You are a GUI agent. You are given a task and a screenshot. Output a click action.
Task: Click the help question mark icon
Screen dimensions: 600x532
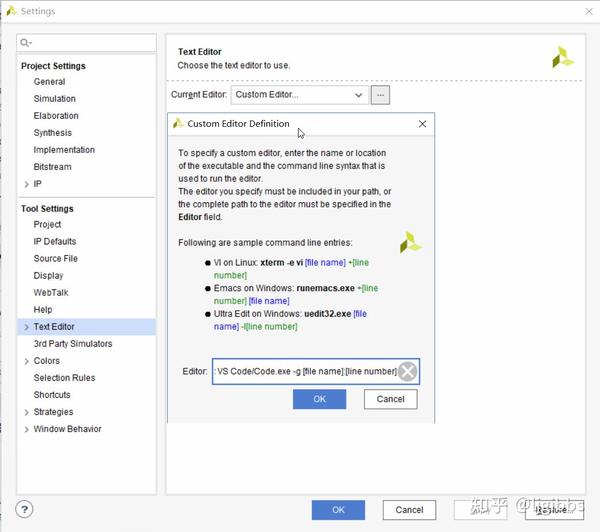tap(24, 509)
